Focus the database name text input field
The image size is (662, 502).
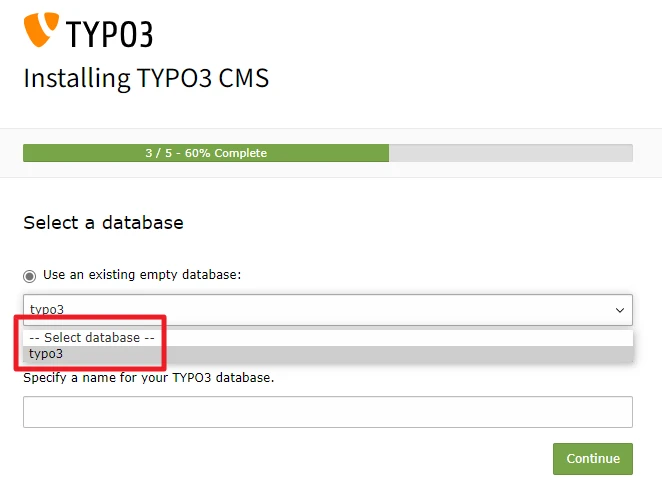pos(327,412)
